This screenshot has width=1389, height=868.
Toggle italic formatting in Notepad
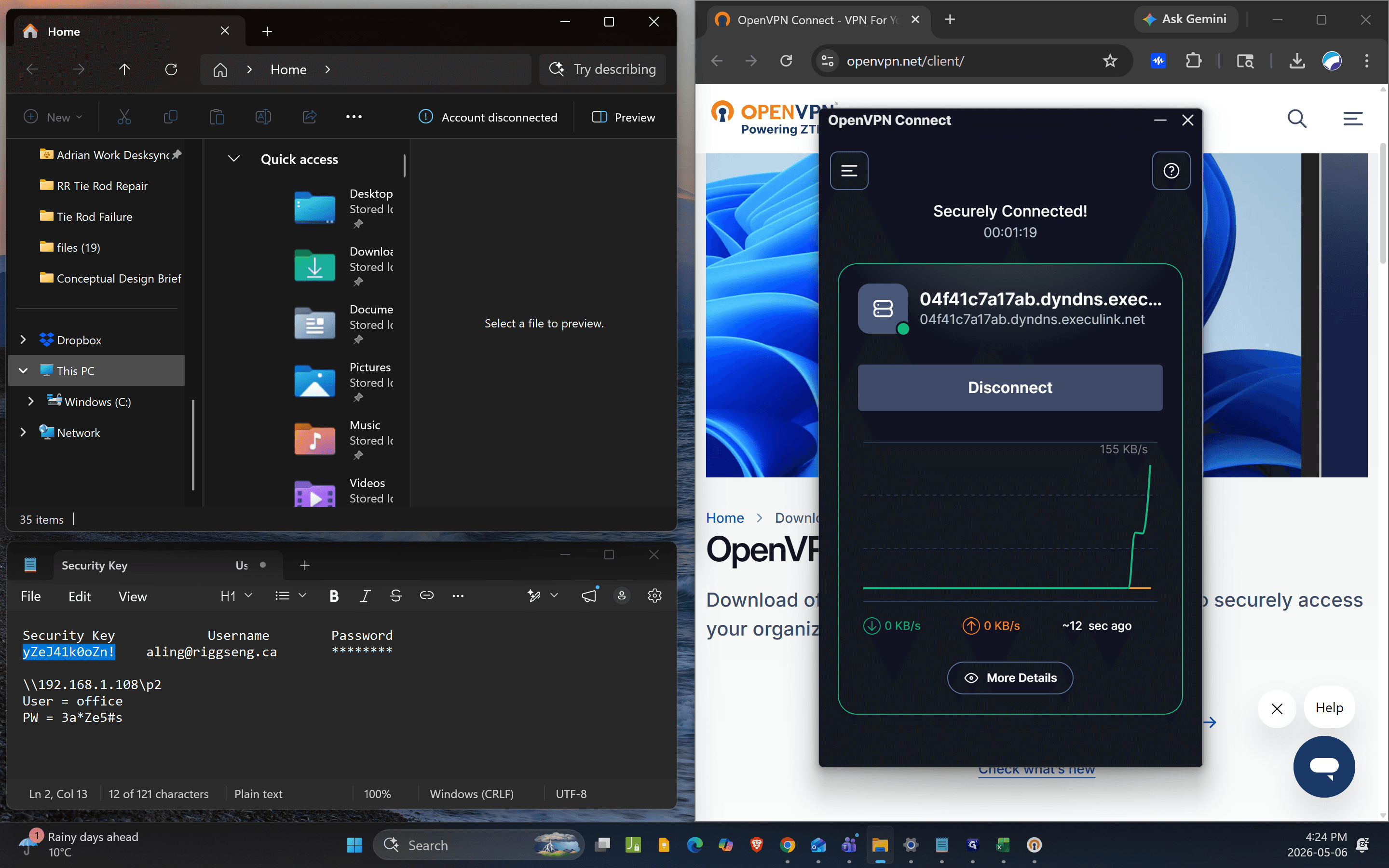point(365,597)
